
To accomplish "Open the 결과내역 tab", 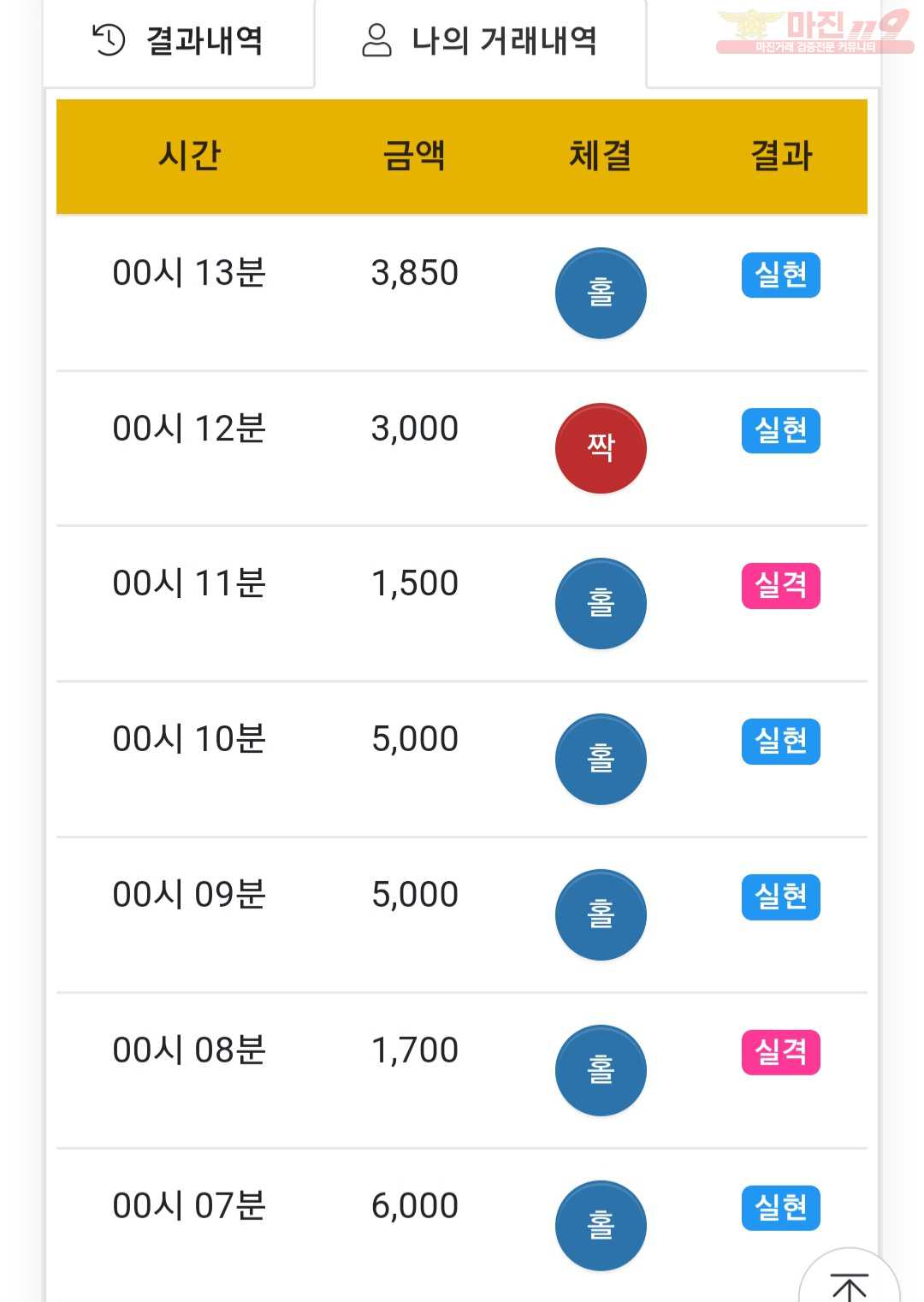I will pos(178,41).
